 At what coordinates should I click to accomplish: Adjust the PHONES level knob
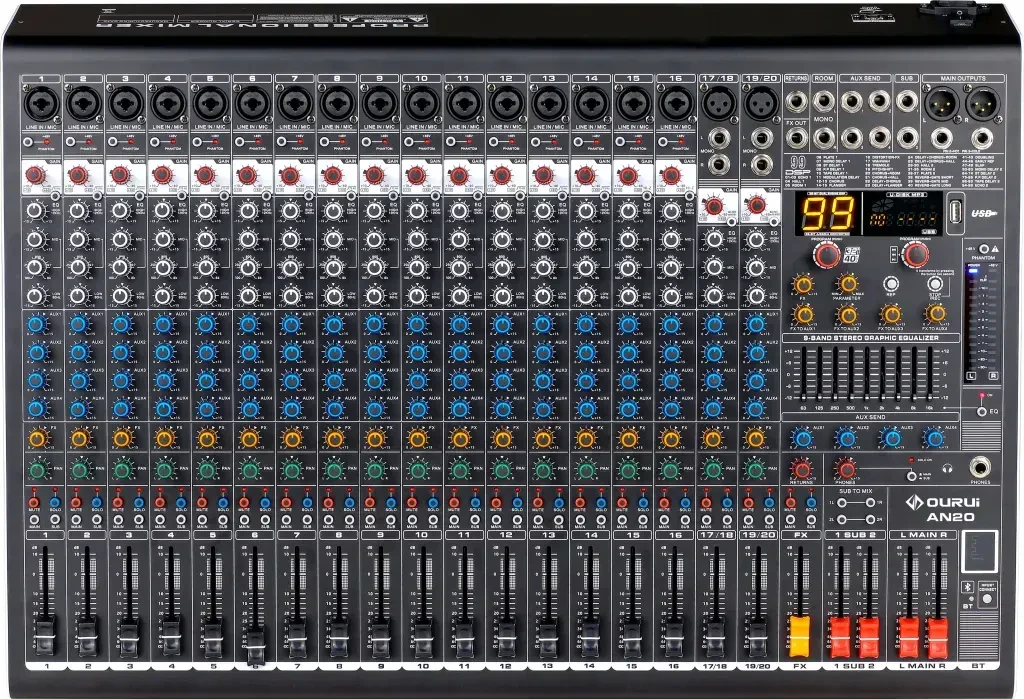(x=846, y=470)
